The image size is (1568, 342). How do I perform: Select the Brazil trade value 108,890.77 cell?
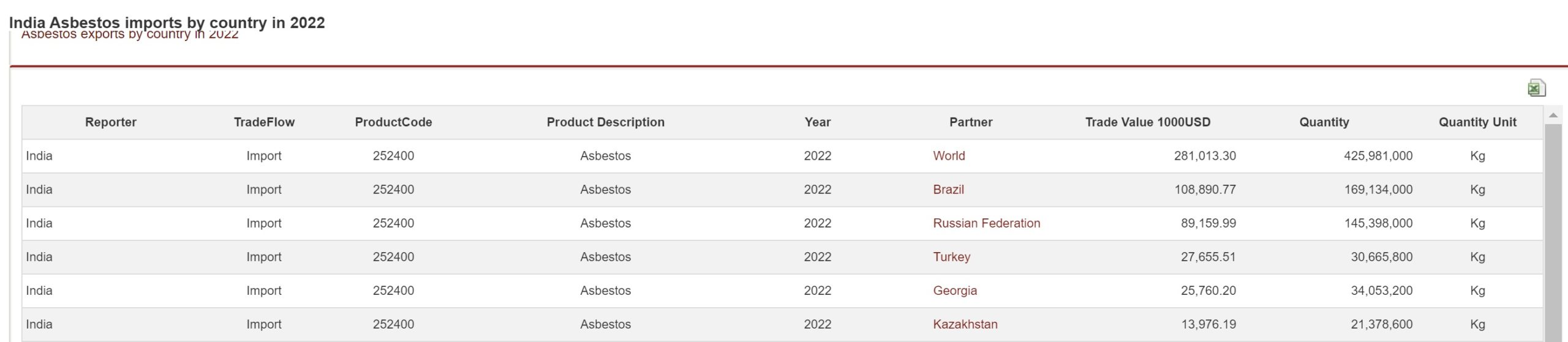[x=1205, y=190]
